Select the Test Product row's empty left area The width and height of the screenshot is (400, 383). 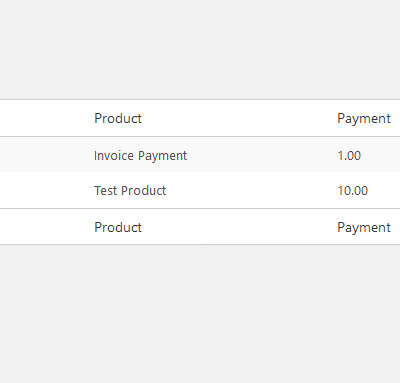[43, 190]
